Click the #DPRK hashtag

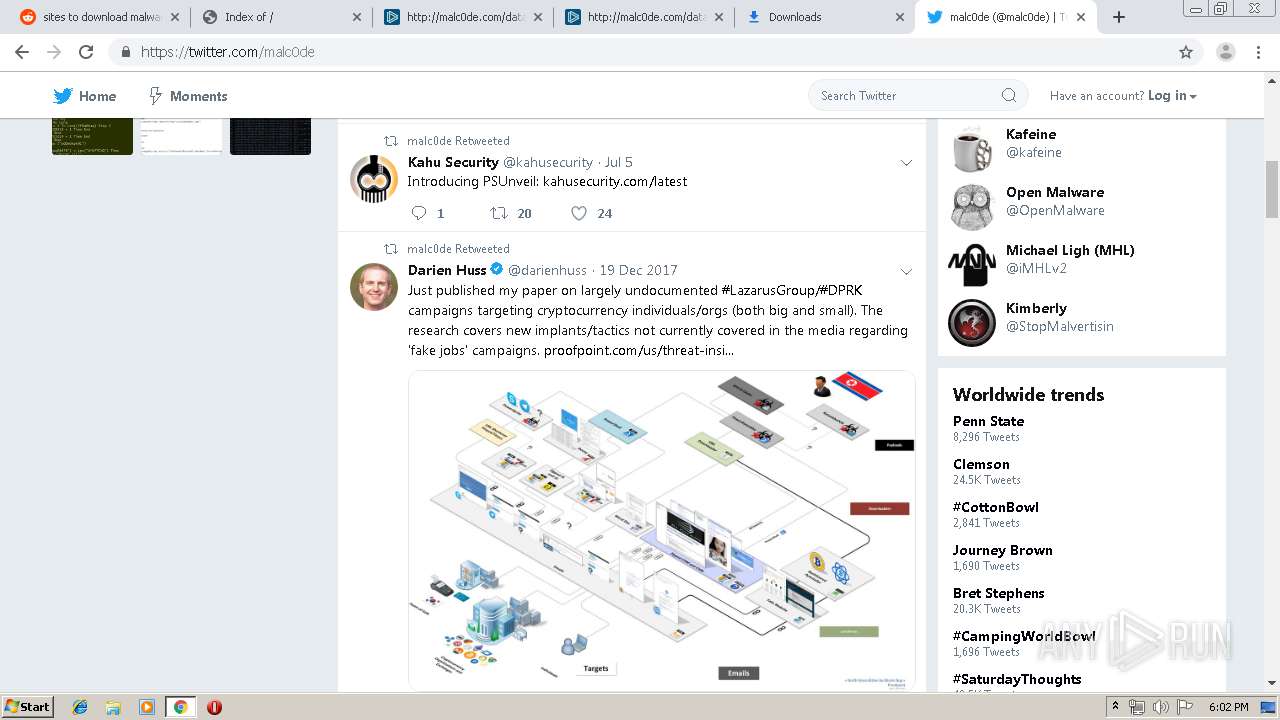841,290
